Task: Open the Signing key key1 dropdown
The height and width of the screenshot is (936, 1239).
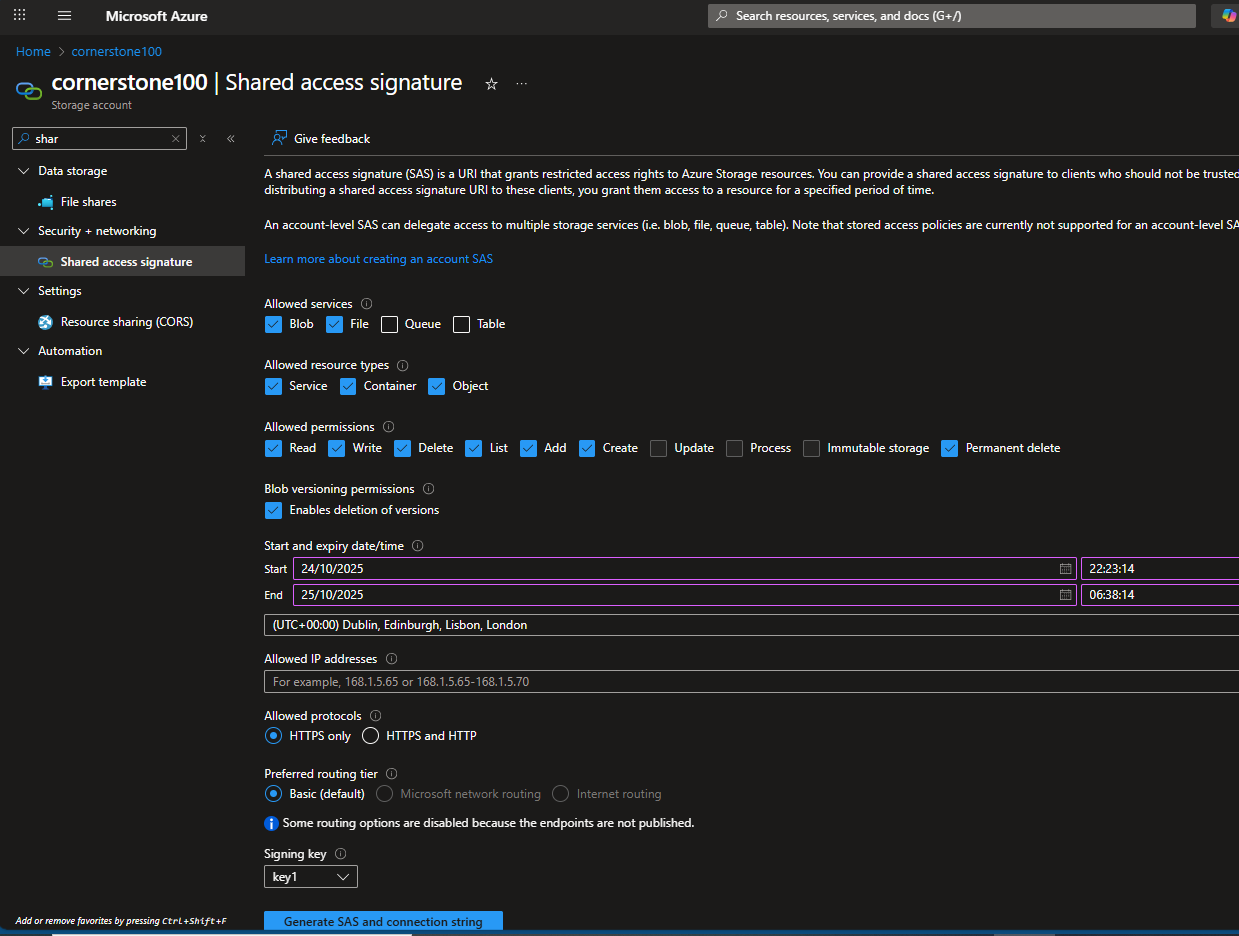Action: pyautogui.click(x=311, y=877)
